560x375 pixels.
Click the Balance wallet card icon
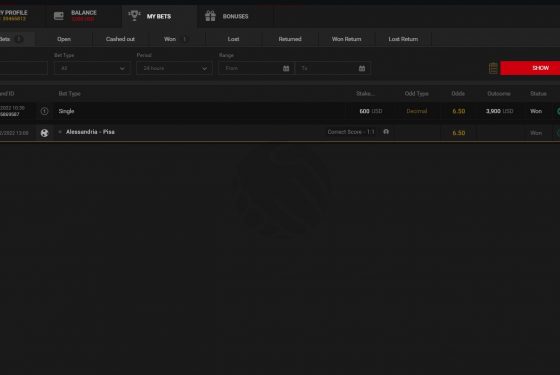click(59, 16)
